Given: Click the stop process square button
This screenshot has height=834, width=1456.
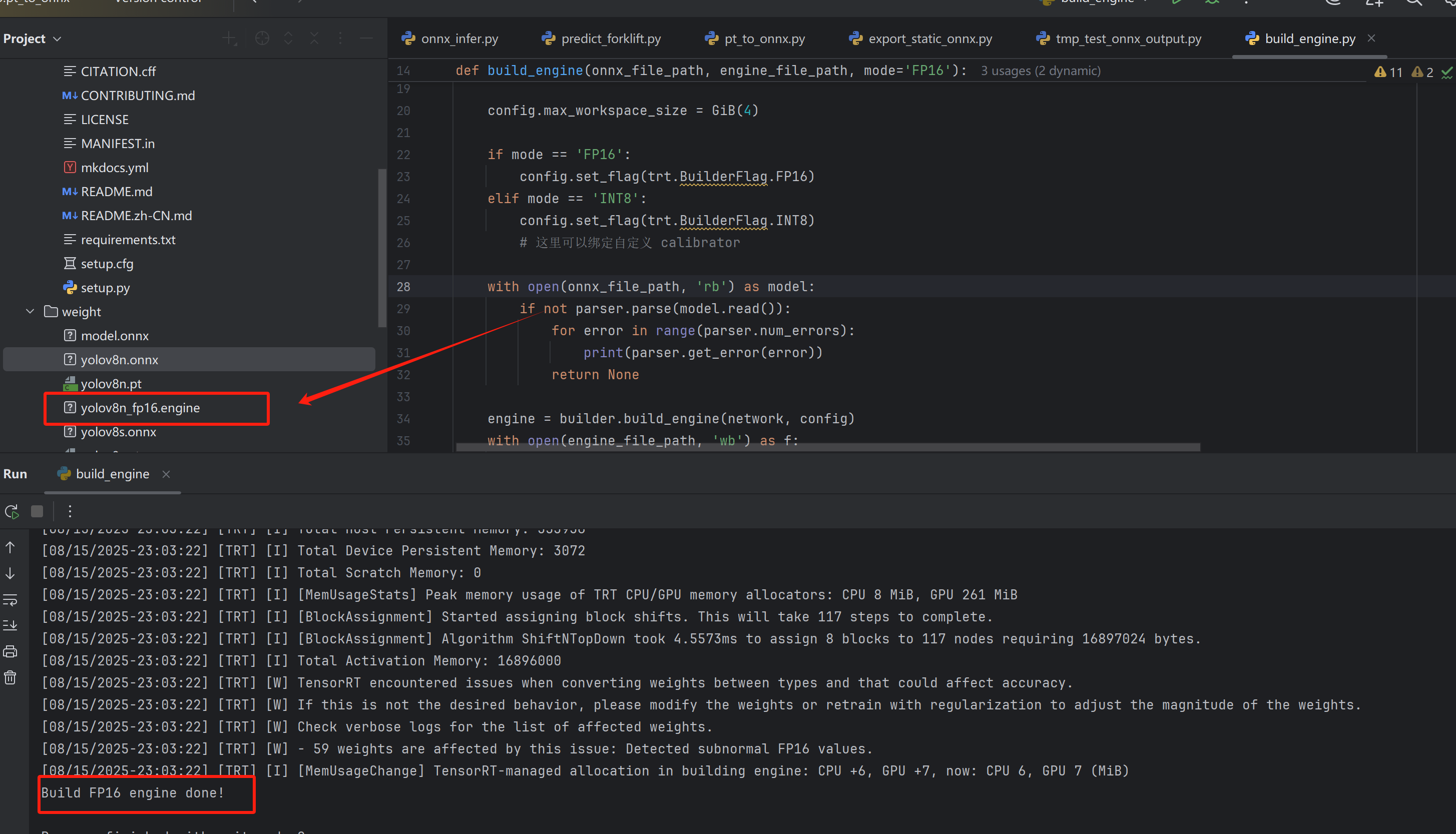Looking at the screenshot, I should click(x=37, y=511).
